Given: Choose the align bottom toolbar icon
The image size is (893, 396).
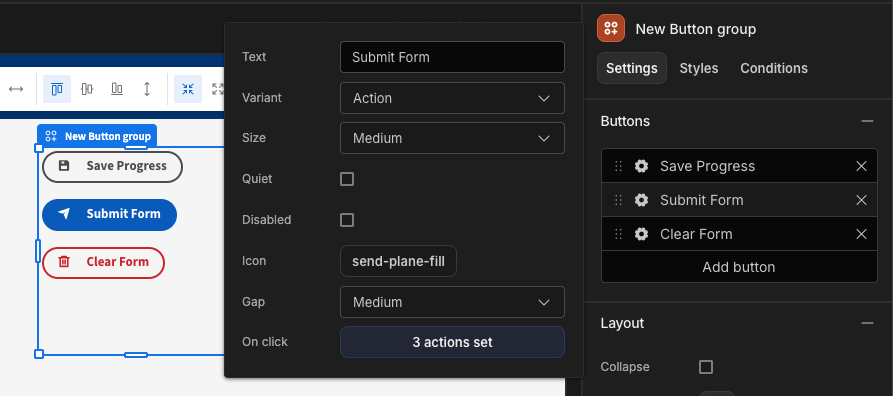Looking at the screenshot, I should click(117, 89).
